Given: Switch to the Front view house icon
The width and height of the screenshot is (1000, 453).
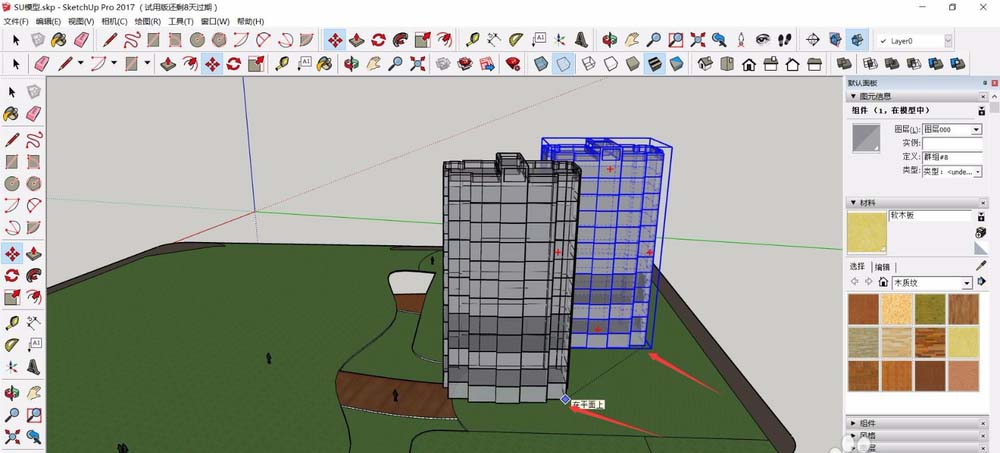Looking at the screenshot, I should [749, 64].
